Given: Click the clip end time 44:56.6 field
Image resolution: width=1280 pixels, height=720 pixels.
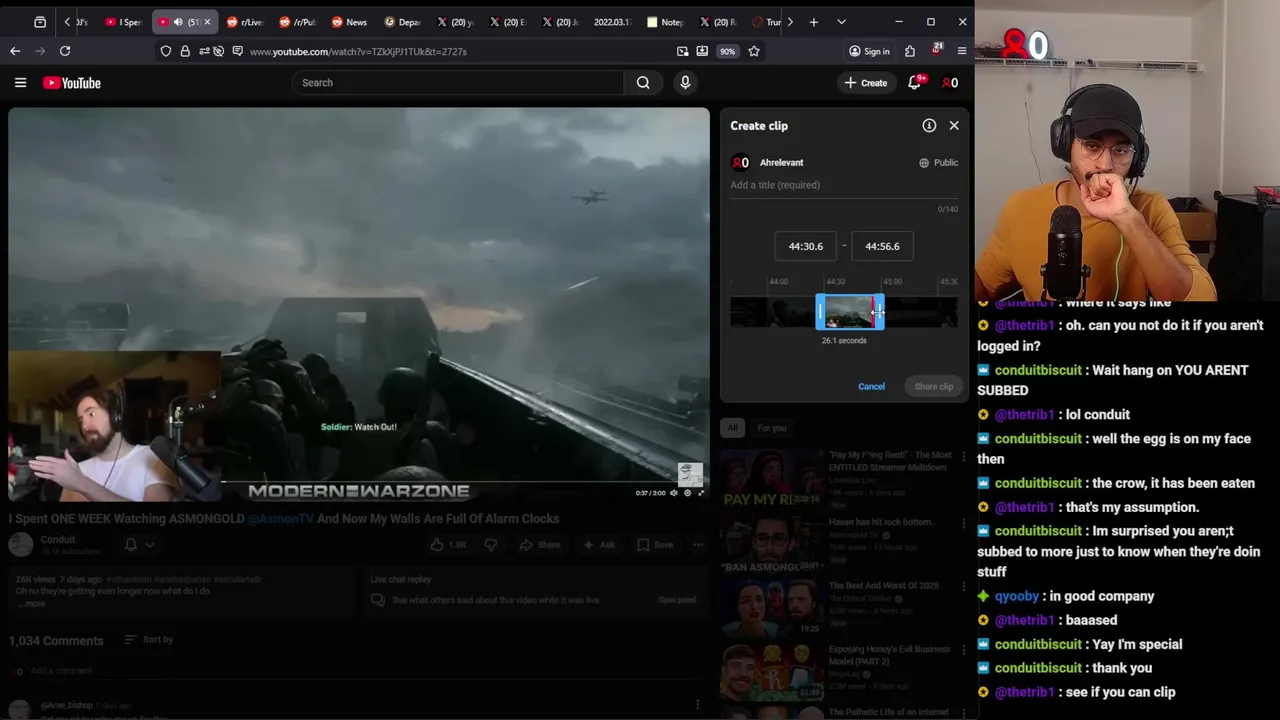Looking at the screenshot, I should (x=882, y=247).
